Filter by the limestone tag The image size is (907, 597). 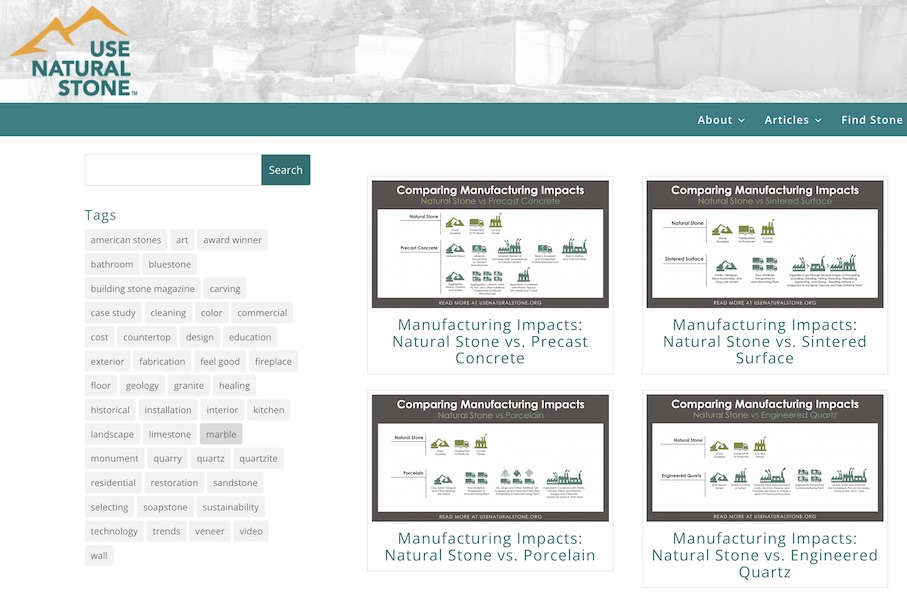(x=169, y=434)
